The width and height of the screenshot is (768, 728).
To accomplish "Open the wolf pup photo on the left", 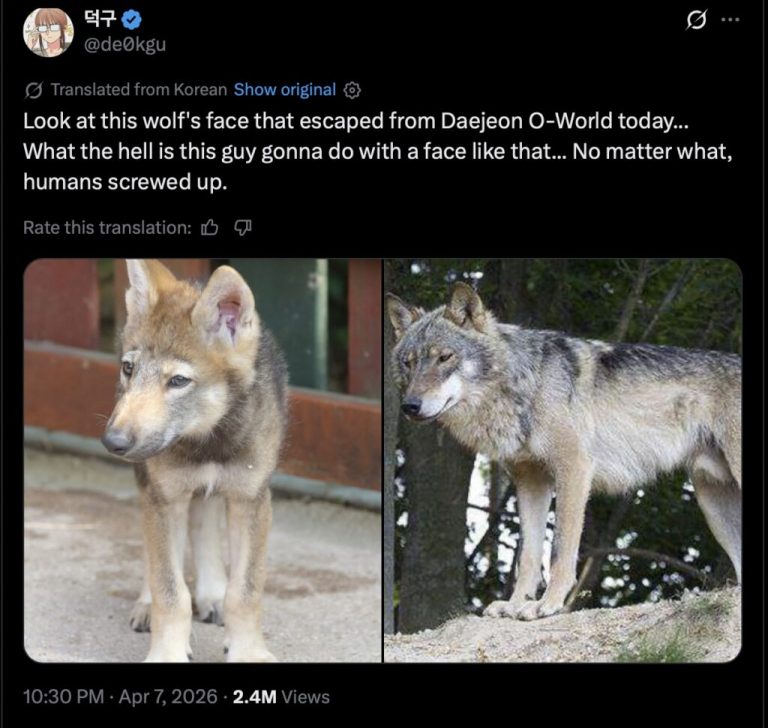I will click(202, 460).
